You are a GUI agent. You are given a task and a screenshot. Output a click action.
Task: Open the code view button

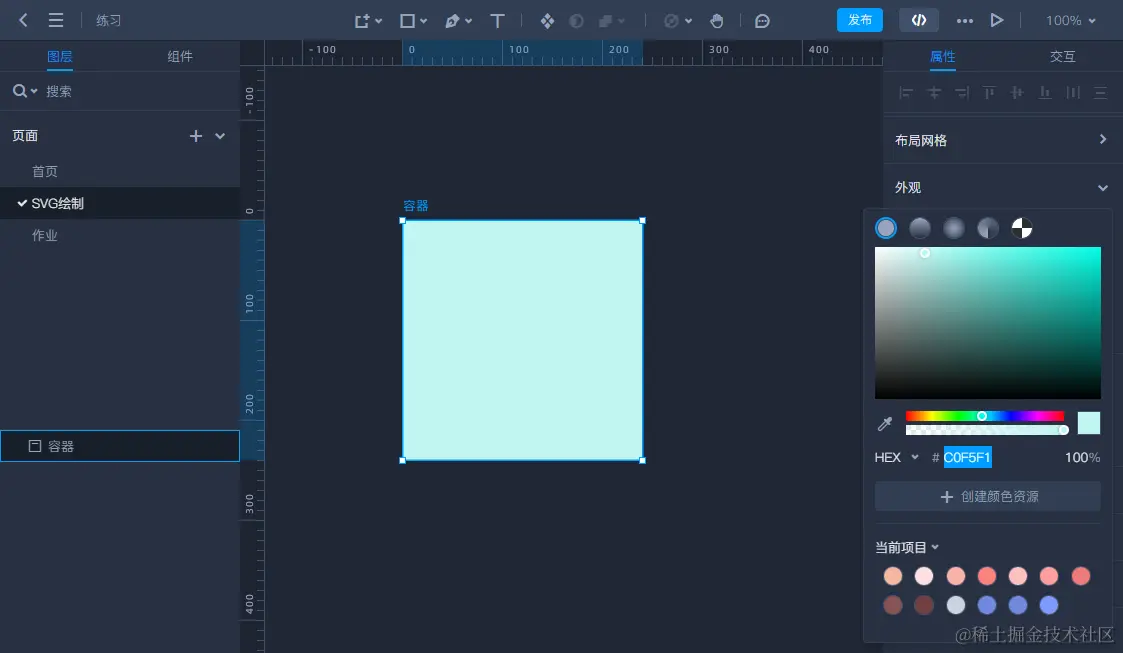(x=919, y=20)
